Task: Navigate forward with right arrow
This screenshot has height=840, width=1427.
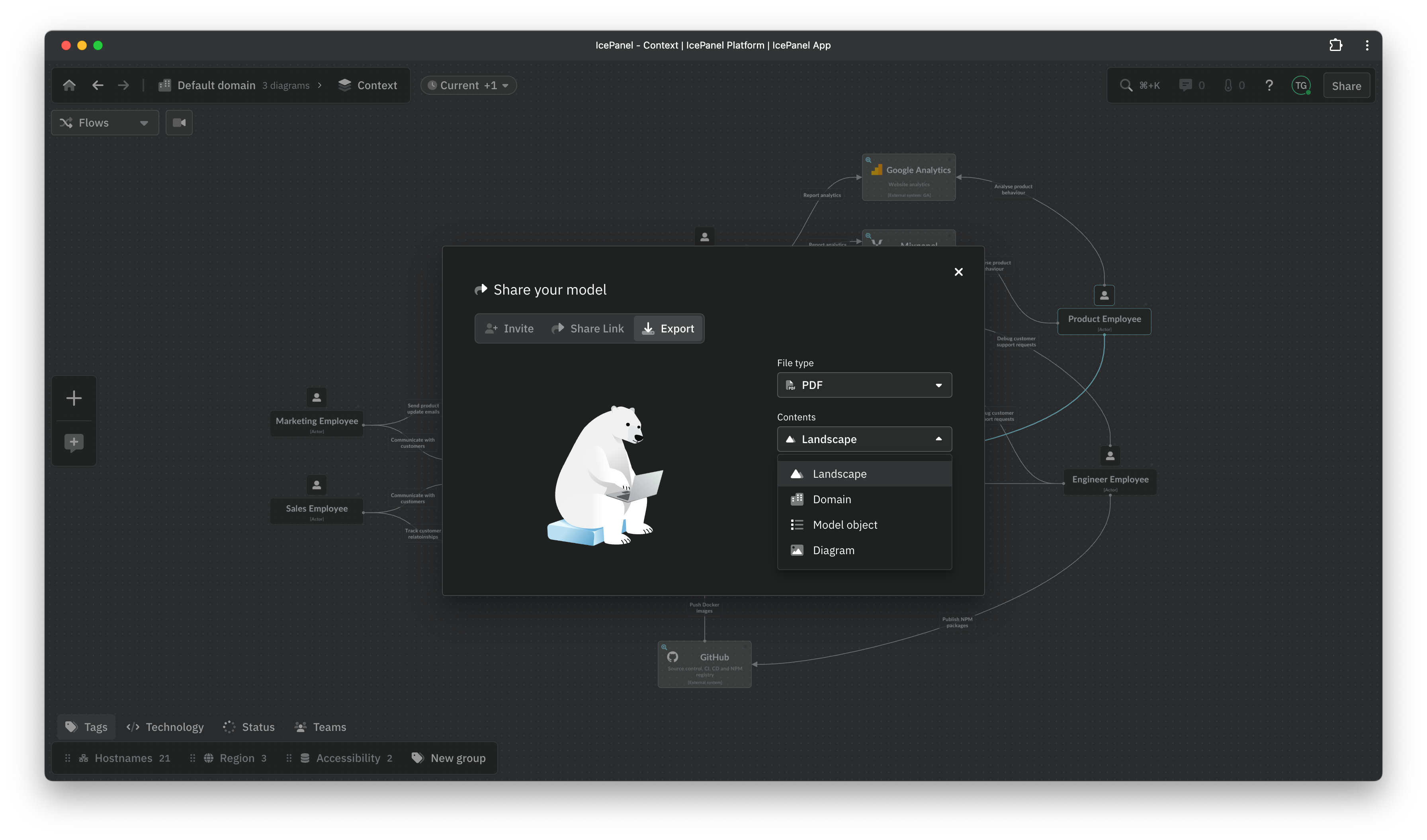Action: click(123, 86)
